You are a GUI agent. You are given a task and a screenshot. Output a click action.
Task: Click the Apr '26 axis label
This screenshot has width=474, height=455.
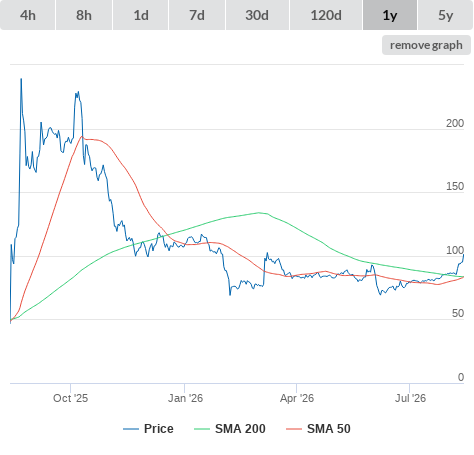[297, 398]
